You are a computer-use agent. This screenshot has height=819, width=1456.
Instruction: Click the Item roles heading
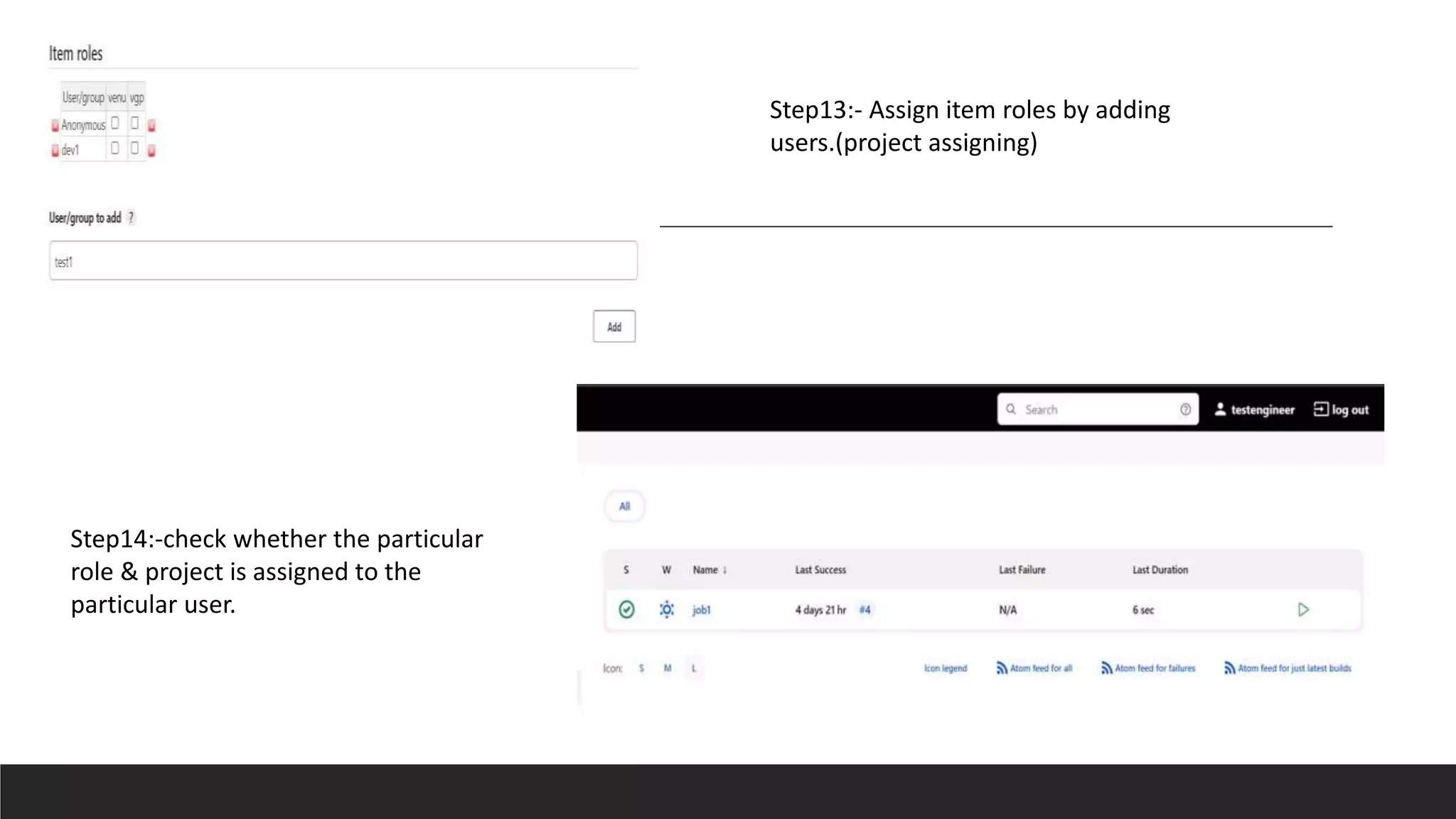tap(75, 53)
